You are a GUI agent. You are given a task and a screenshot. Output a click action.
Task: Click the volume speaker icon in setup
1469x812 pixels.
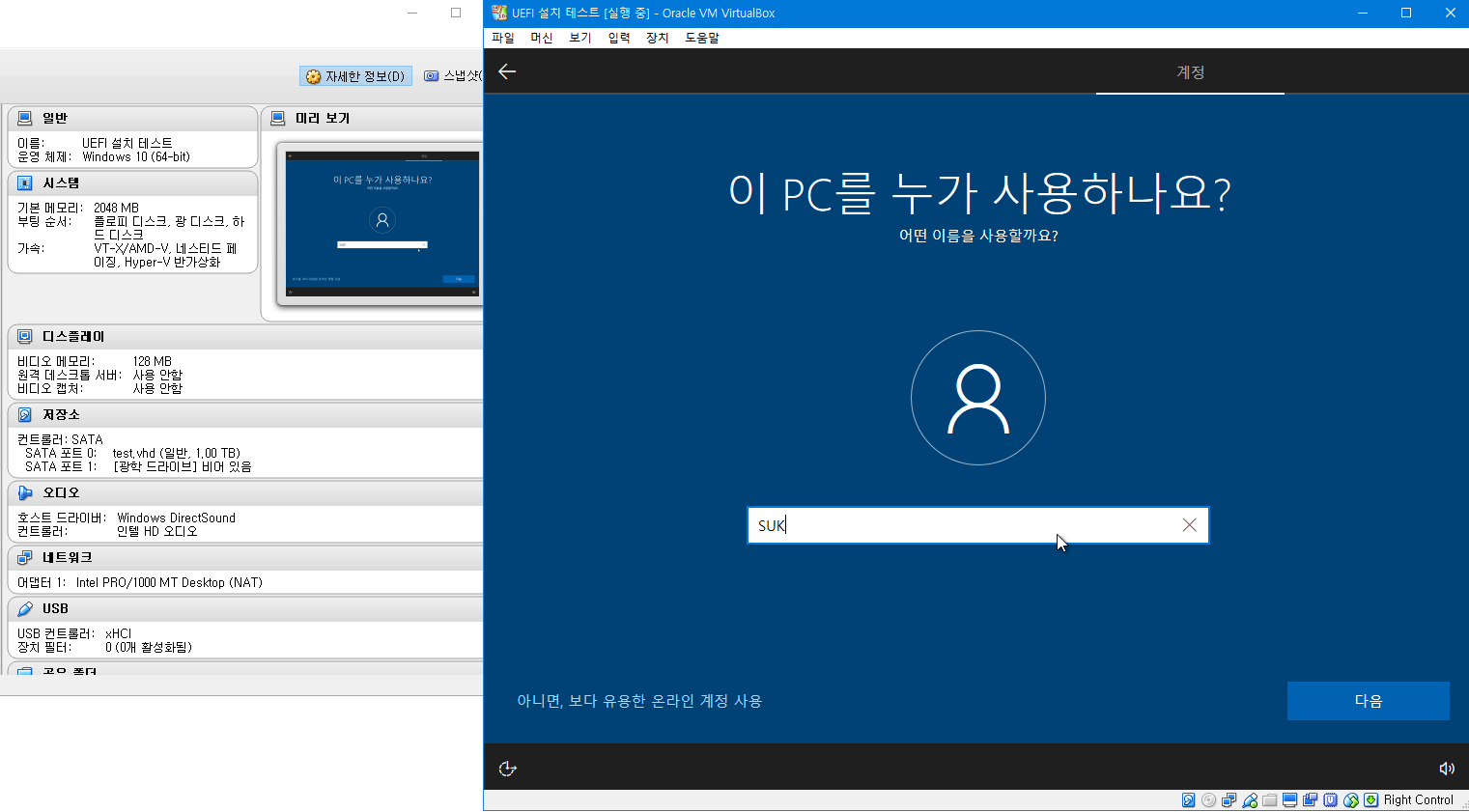(1446, 769)
